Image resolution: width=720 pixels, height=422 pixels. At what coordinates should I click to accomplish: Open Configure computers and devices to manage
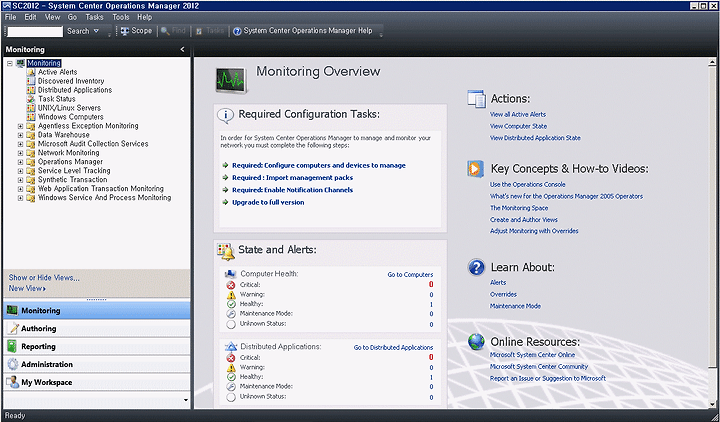[319, 165]
